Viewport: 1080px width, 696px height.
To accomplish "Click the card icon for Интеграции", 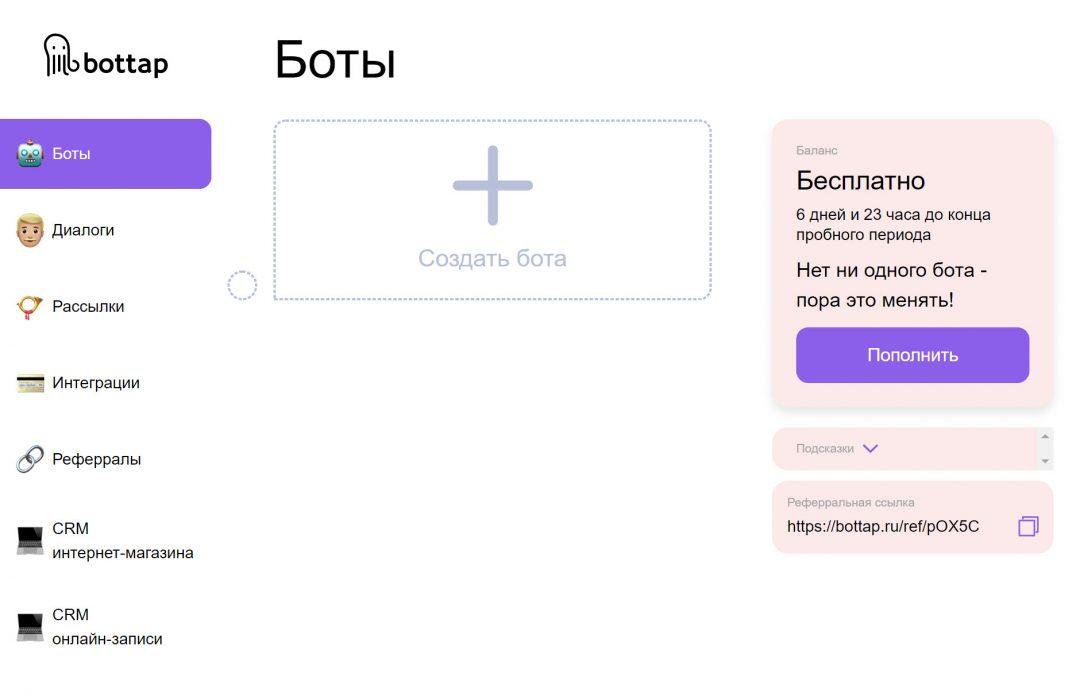I will [30, 383].
